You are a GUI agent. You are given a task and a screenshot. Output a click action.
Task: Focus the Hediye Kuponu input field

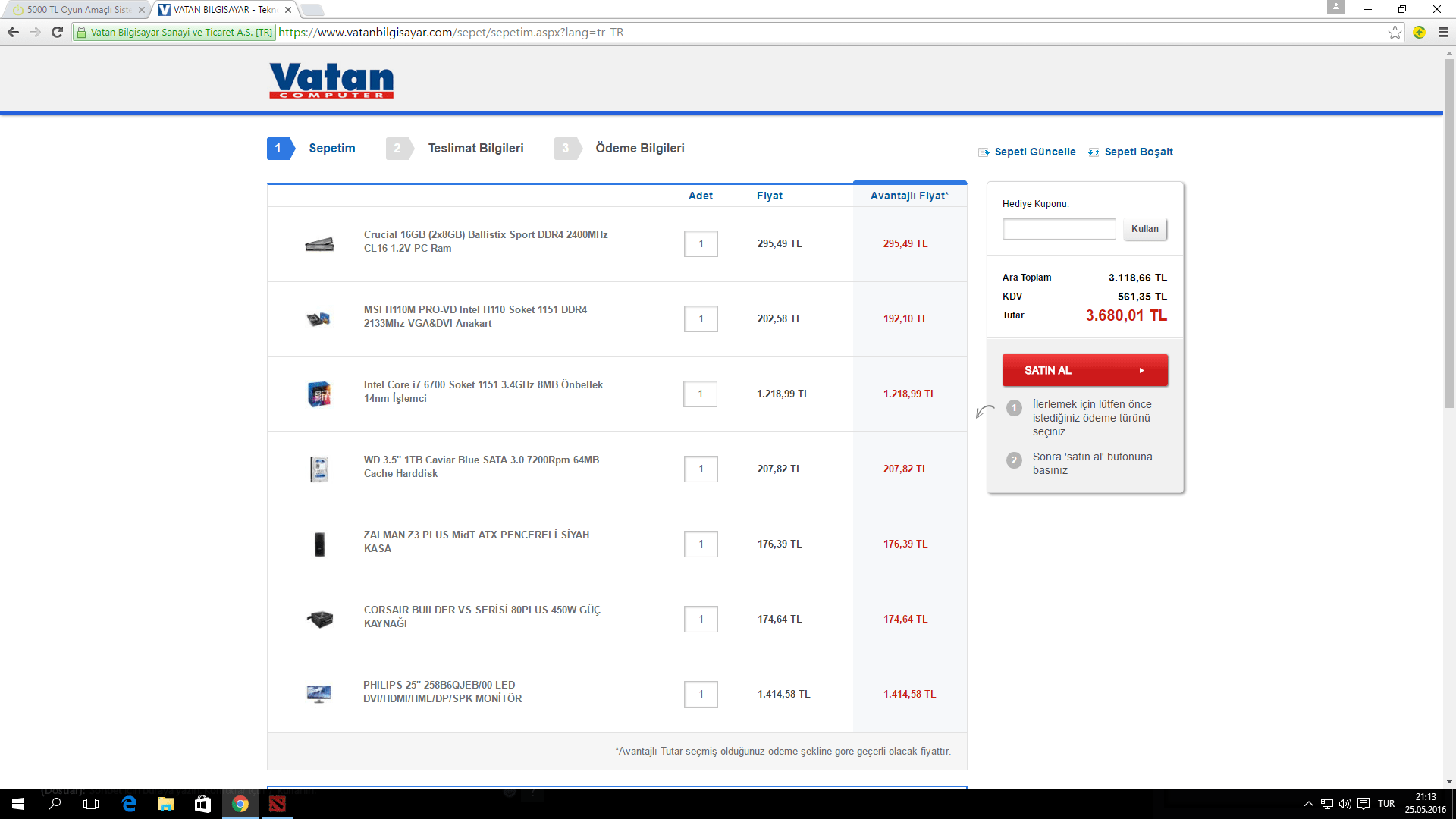tap(1059, 229)
